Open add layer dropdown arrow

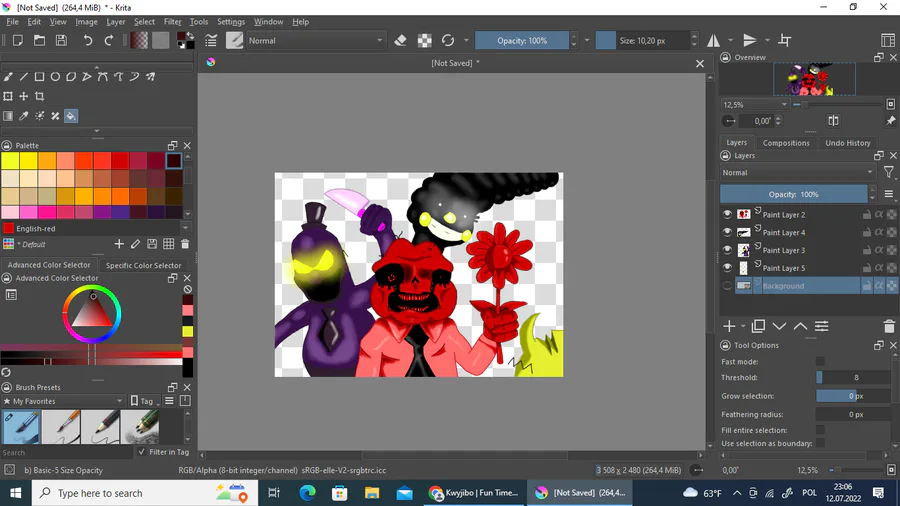743,326
